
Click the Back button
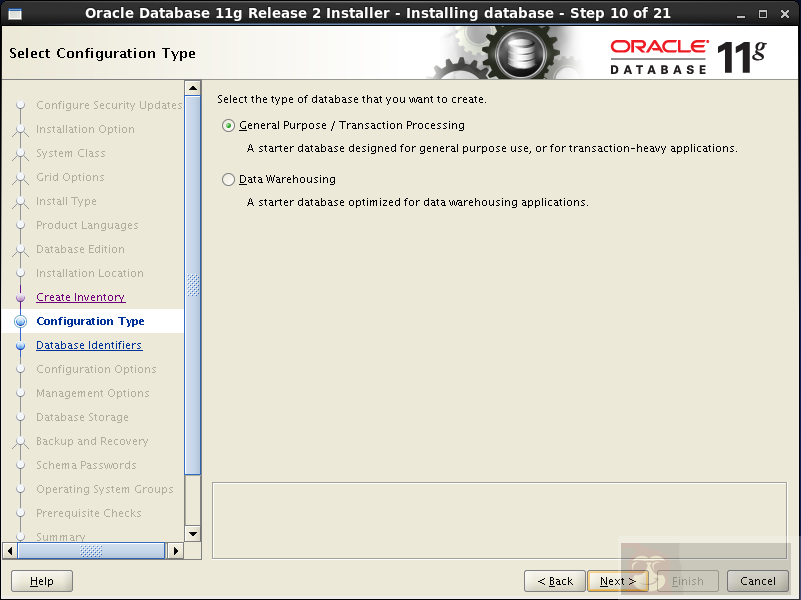[x=554, y=581]
